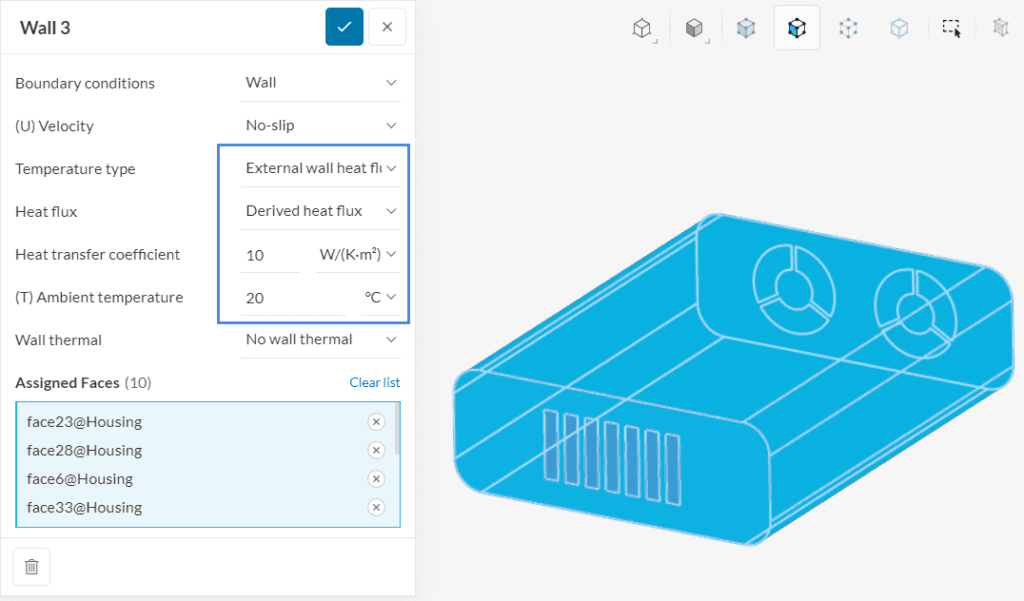Activate volume selection mode
This screenshot has width=1024, height=601.
pyautogui.click(x=746, y=29)
